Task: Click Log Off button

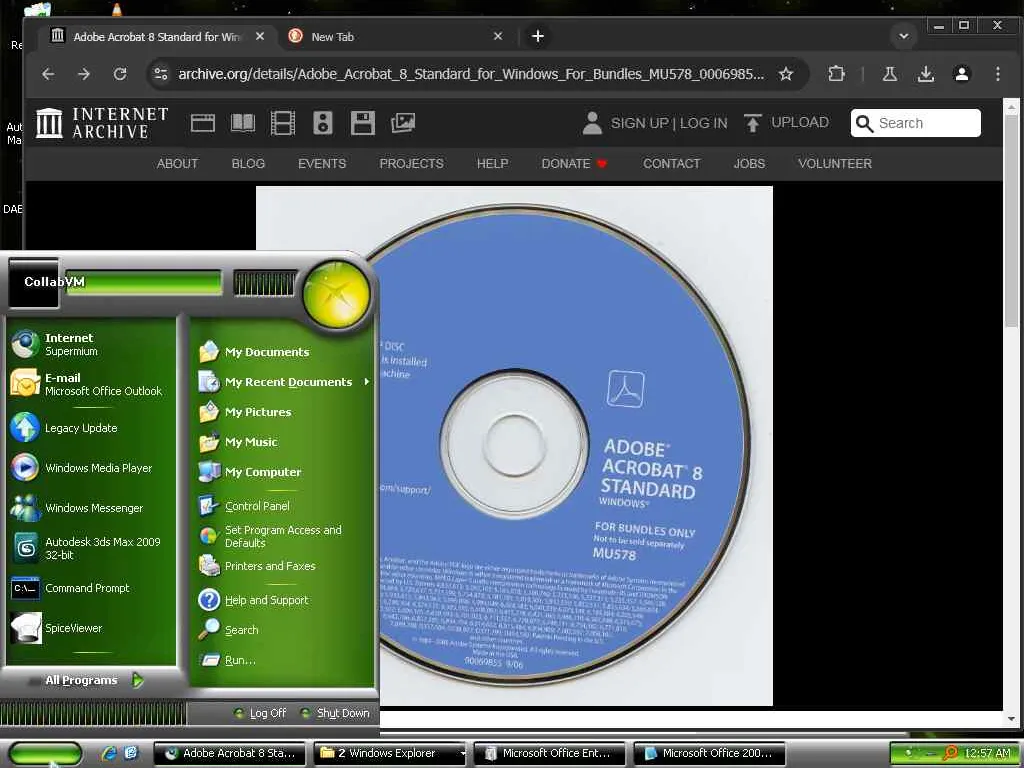Action: click(261, 713)
